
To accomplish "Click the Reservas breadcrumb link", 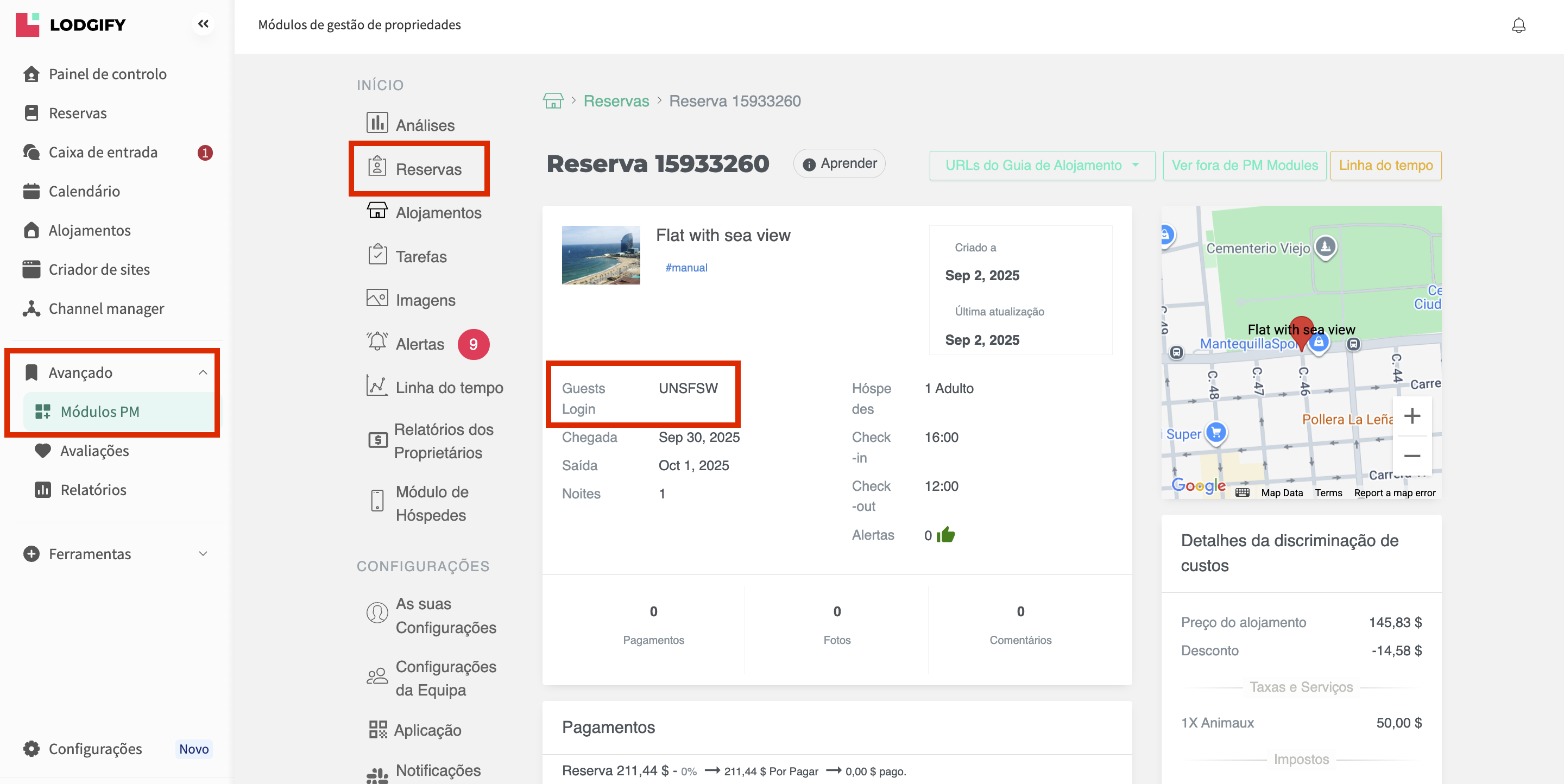I will tap(616, 101).
